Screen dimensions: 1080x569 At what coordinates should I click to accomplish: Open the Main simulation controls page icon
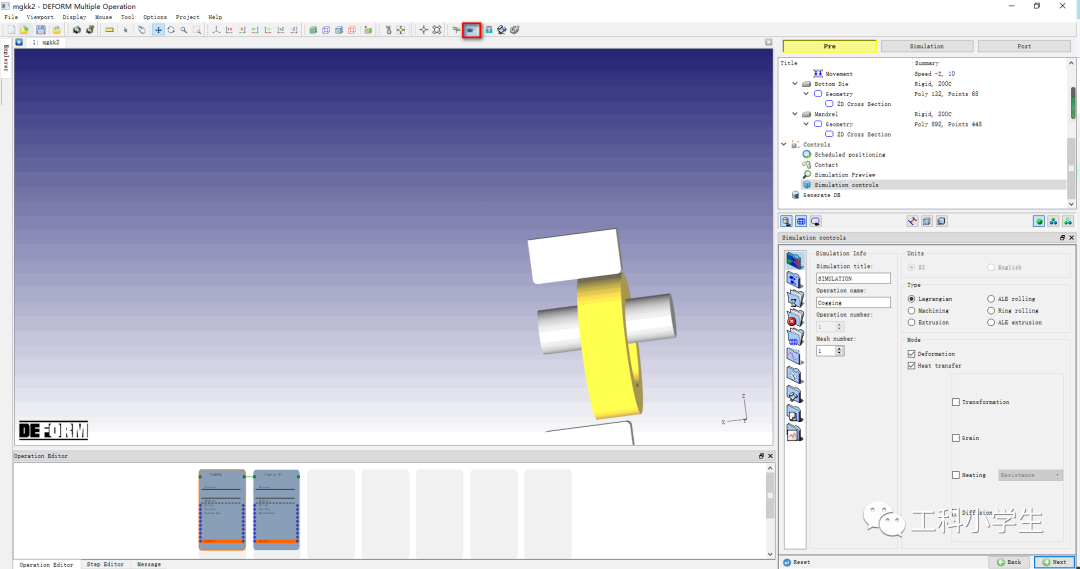tap(795, 260)
